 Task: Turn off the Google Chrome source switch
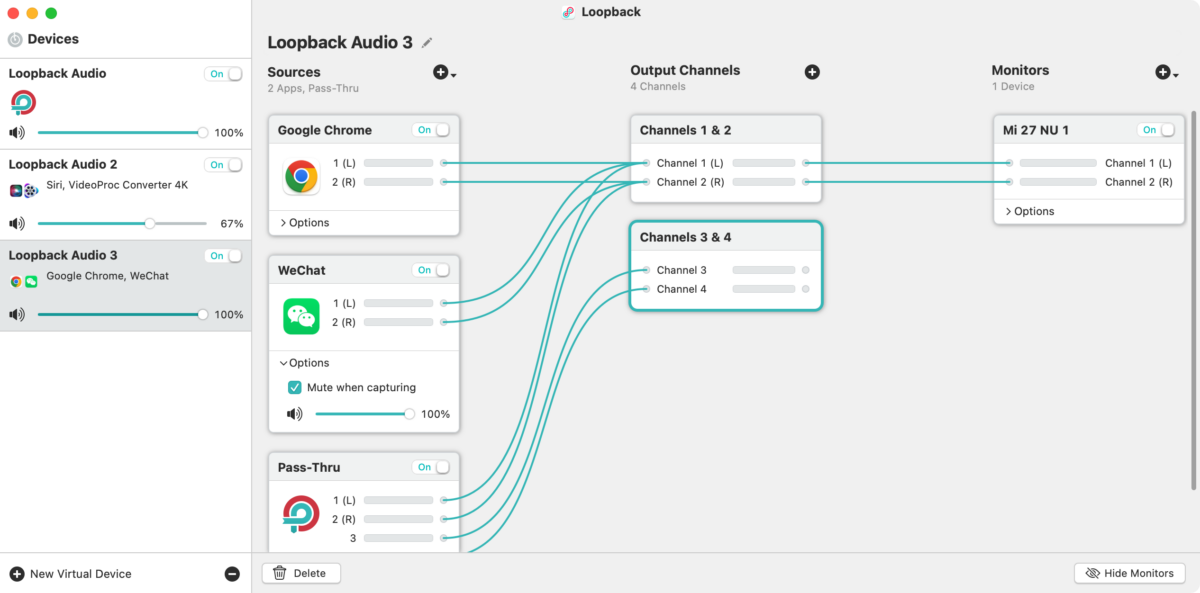[x=431, y=130]
